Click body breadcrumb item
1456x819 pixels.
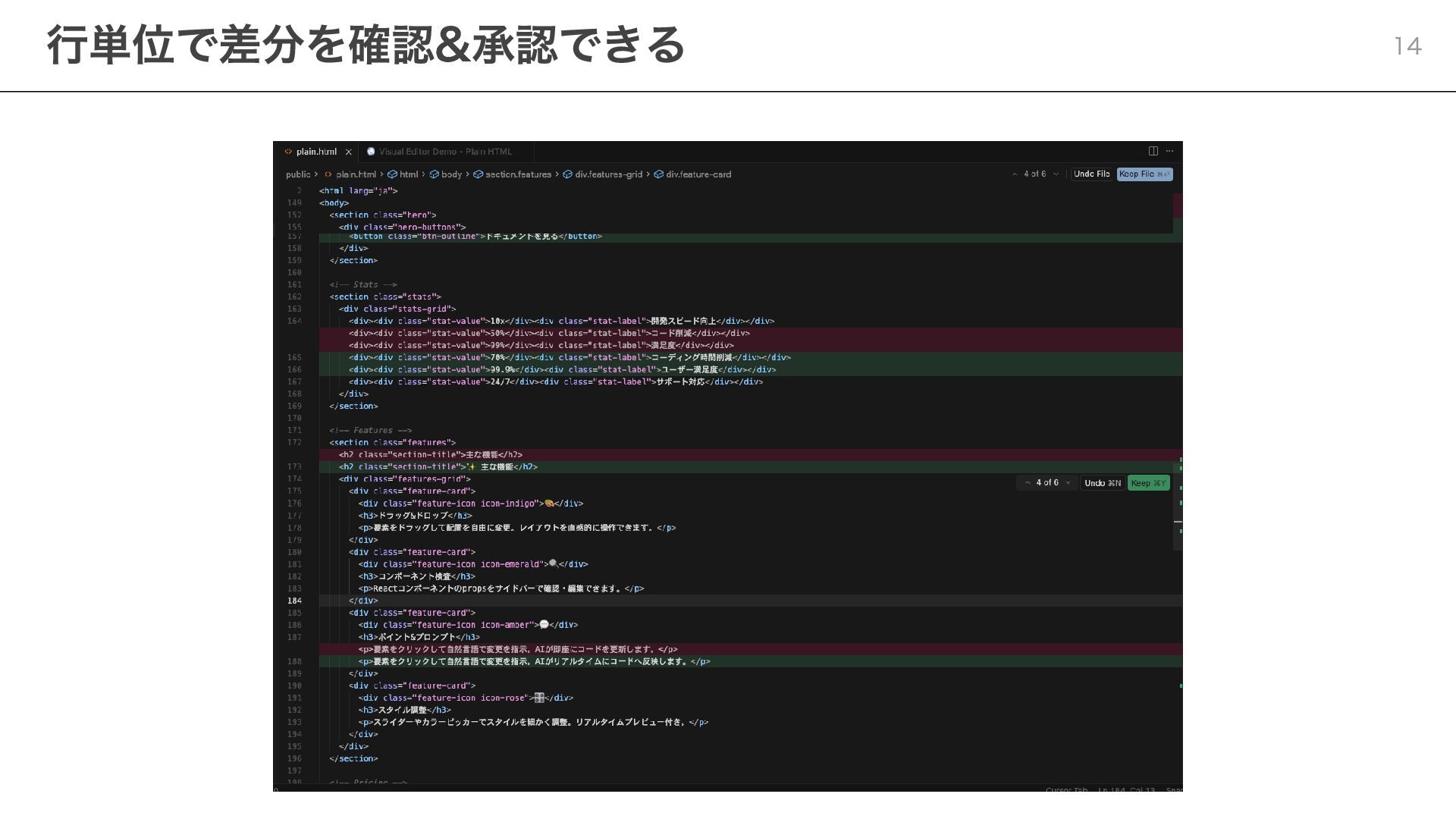[x=451, y=174]
